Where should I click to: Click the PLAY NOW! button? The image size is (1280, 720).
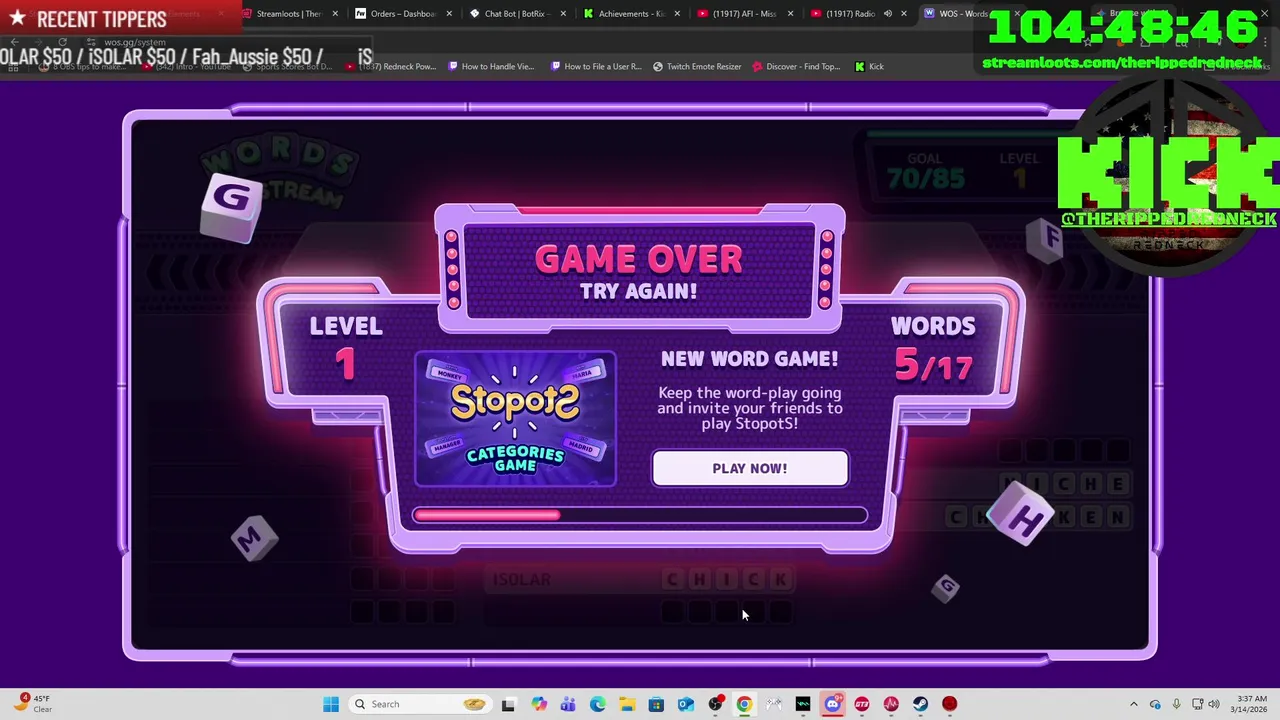click(750, 468)
